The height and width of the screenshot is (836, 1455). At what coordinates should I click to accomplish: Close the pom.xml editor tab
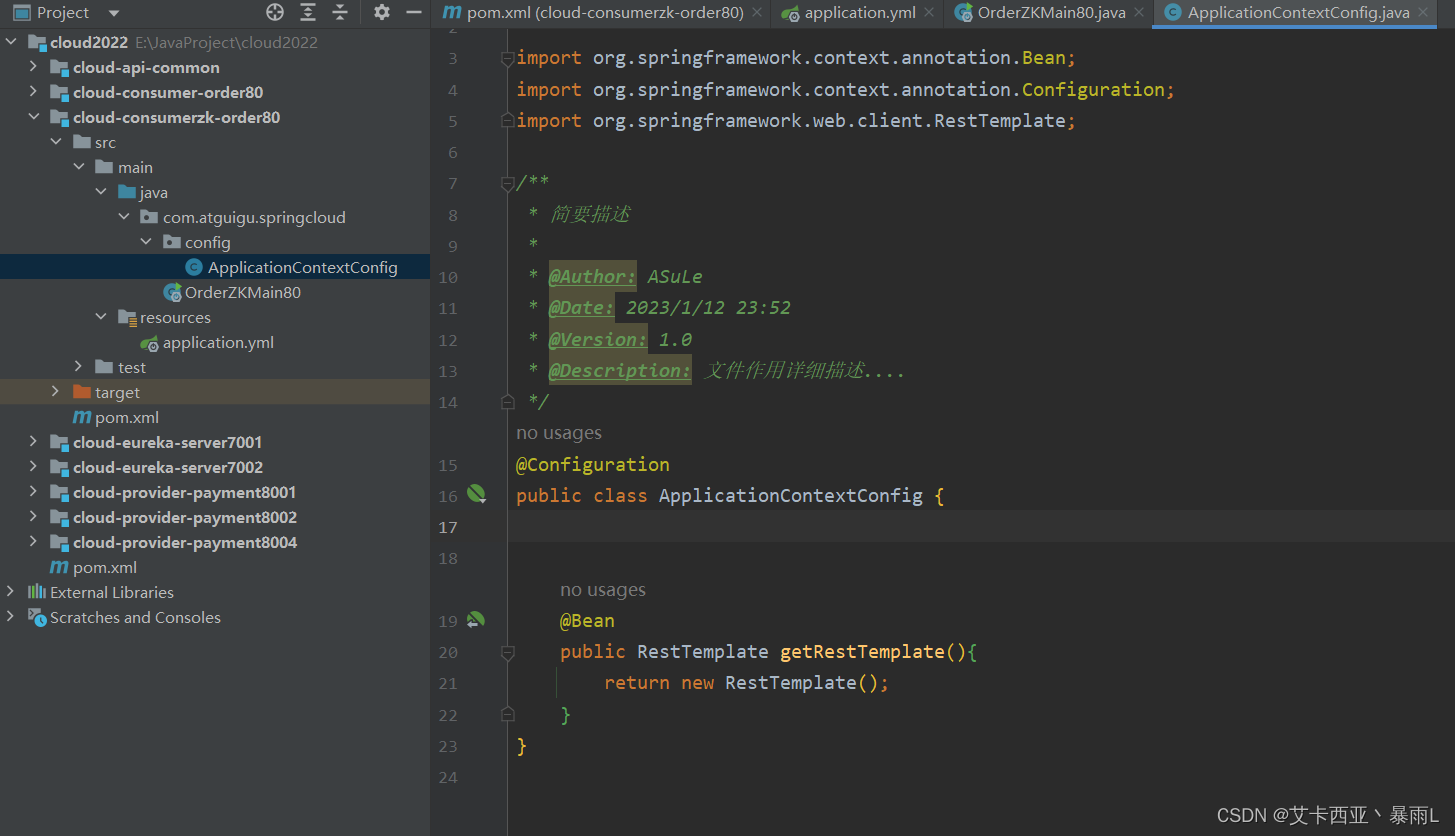point(757,13)
